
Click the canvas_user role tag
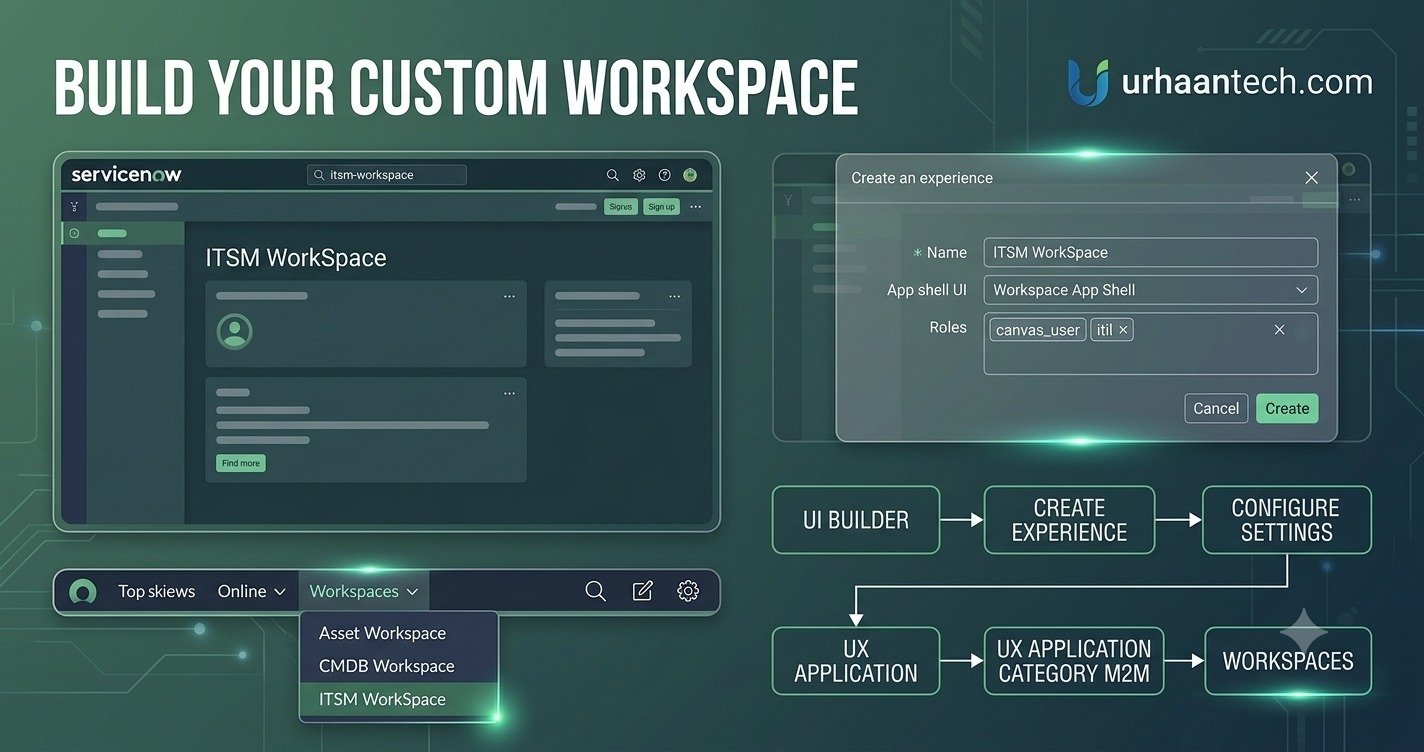(x=1038, y=330)
